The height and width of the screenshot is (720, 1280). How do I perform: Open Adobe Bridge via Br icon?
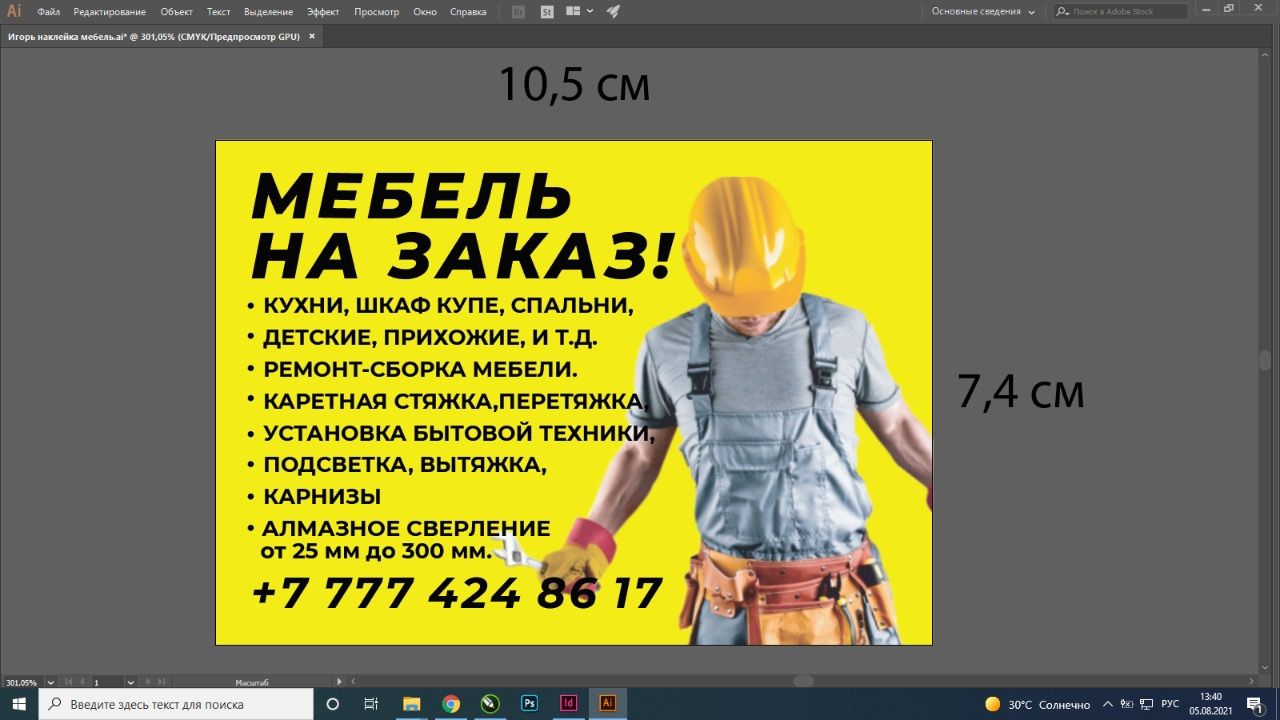click(x=518, y=12)
